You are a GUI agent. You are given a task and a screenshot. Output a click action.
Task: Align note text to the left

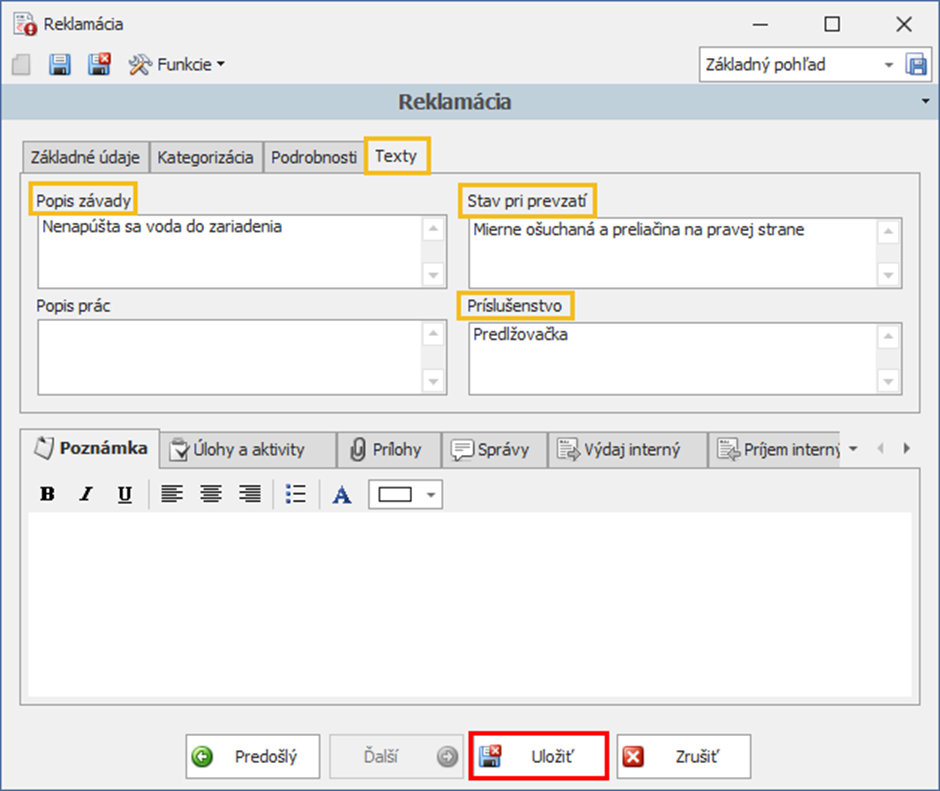pos(172,494)
